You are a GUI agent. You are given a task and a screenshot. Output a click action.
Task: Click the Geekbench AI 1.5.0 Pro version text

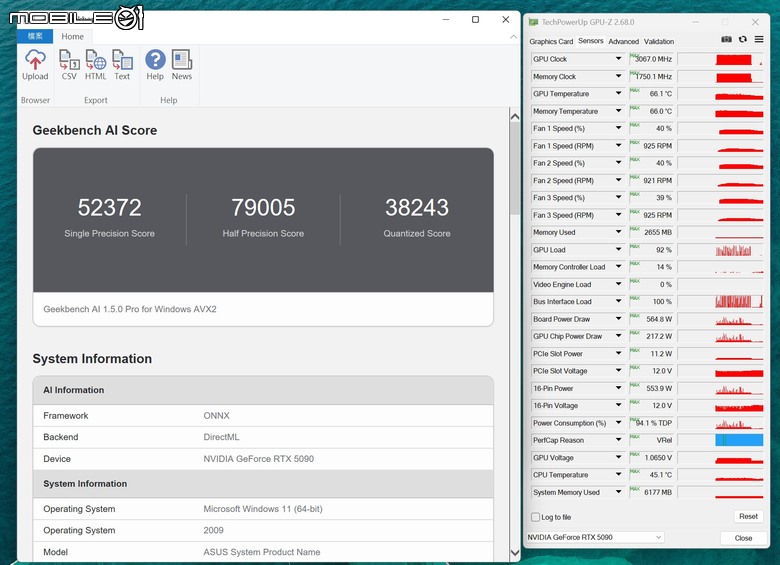[x=130, y=309]
